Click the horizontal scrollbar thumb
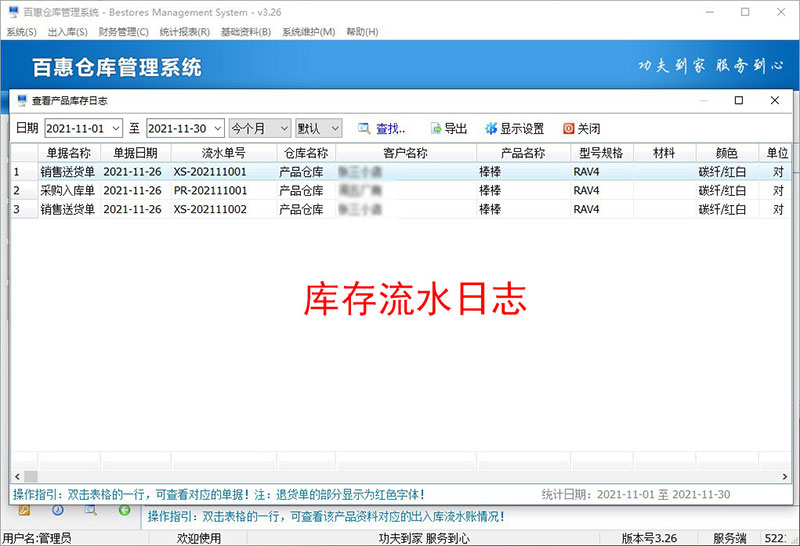Screen dimensions: 800x546 tap(31, 477)
